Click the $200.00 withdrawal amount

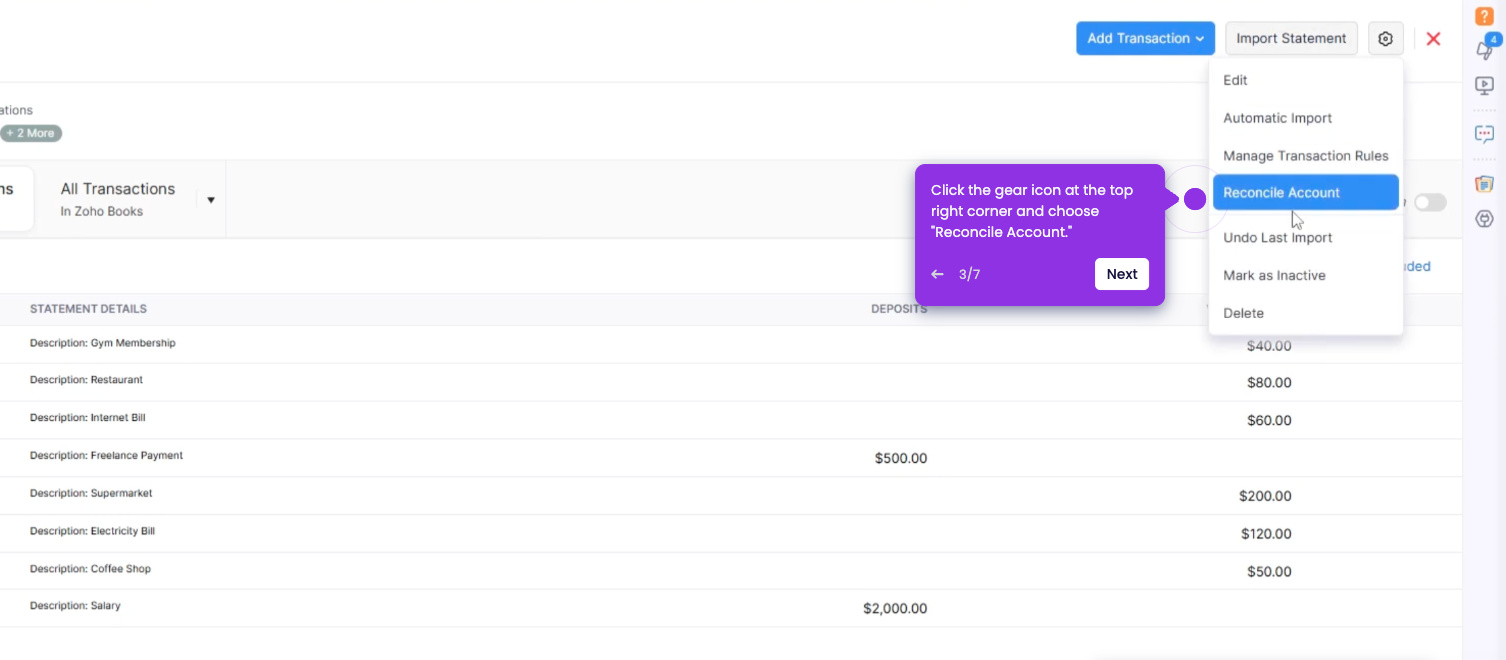coord(1265,496)
